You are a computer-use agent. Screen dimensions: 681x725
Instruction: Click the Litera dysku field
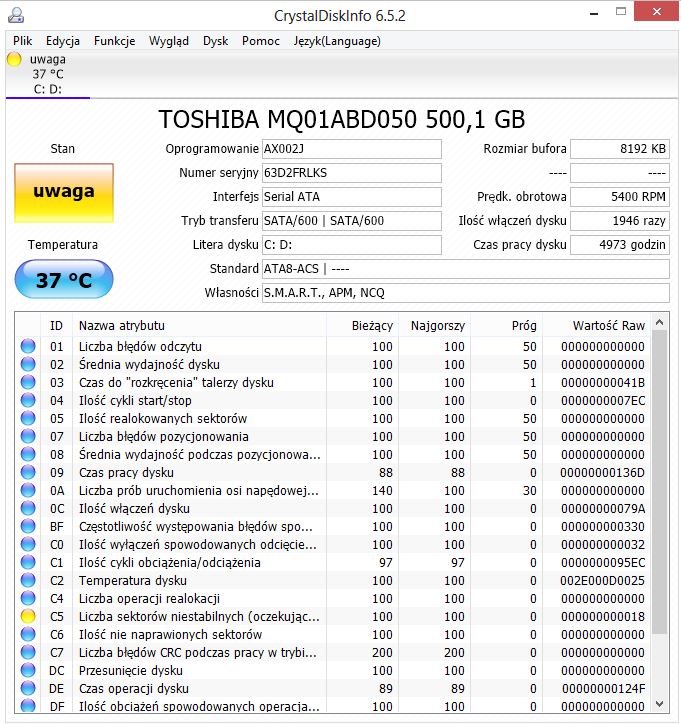coord(352,245)
